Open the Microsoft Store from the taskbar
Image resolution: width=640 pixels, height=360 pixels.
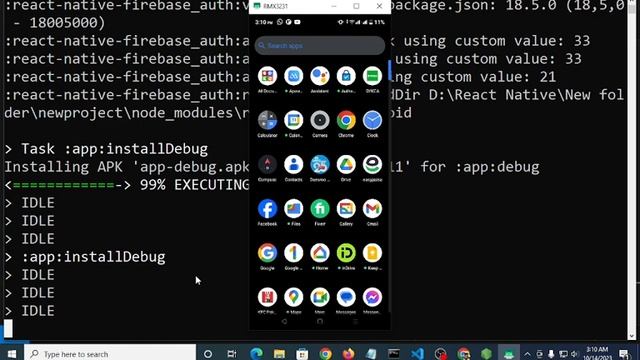coord(302,353)
